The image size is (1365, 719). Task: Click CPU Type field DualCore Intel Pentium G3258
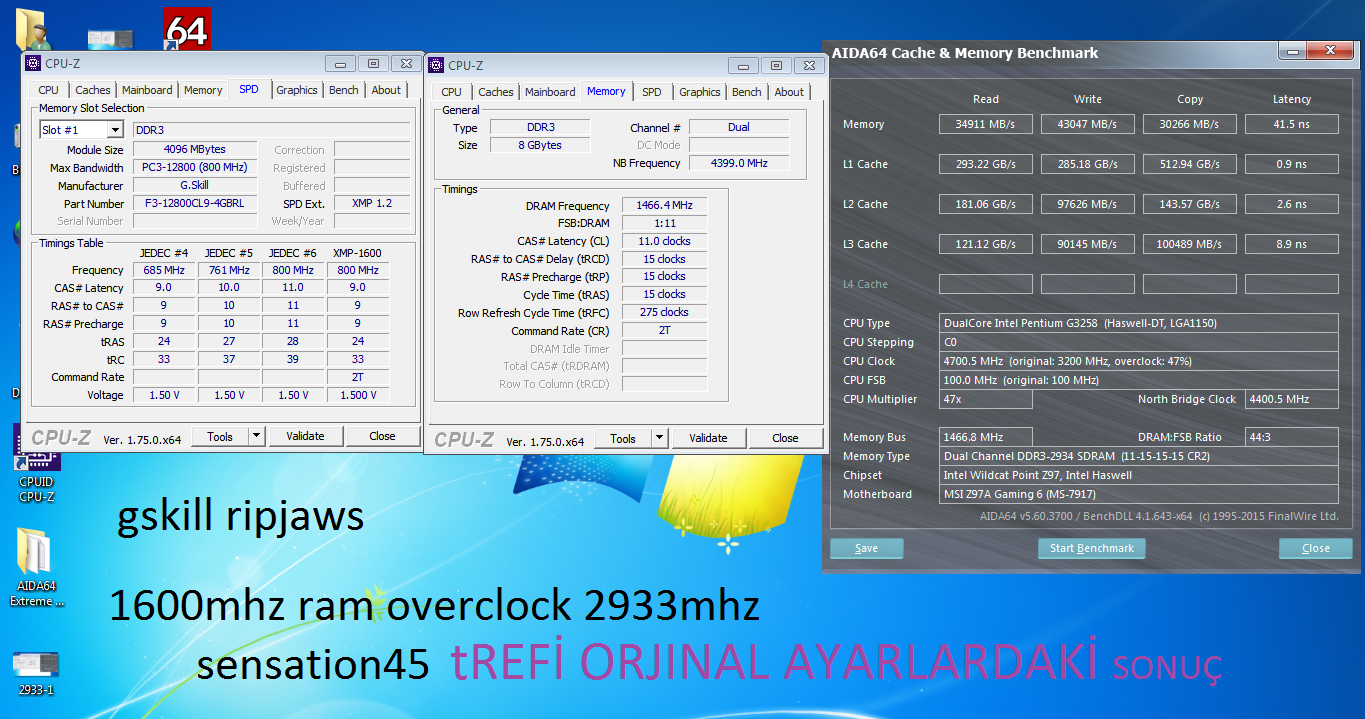[x=1139, y=323]
